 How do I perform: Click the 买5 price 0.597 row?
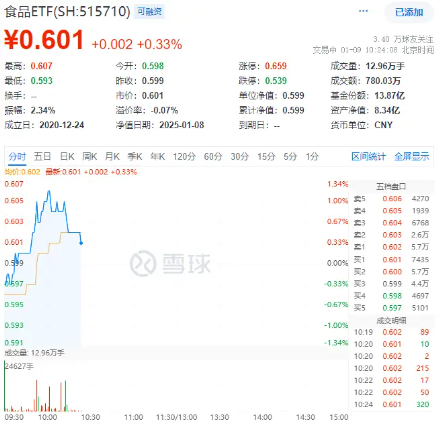click(391, 308)
